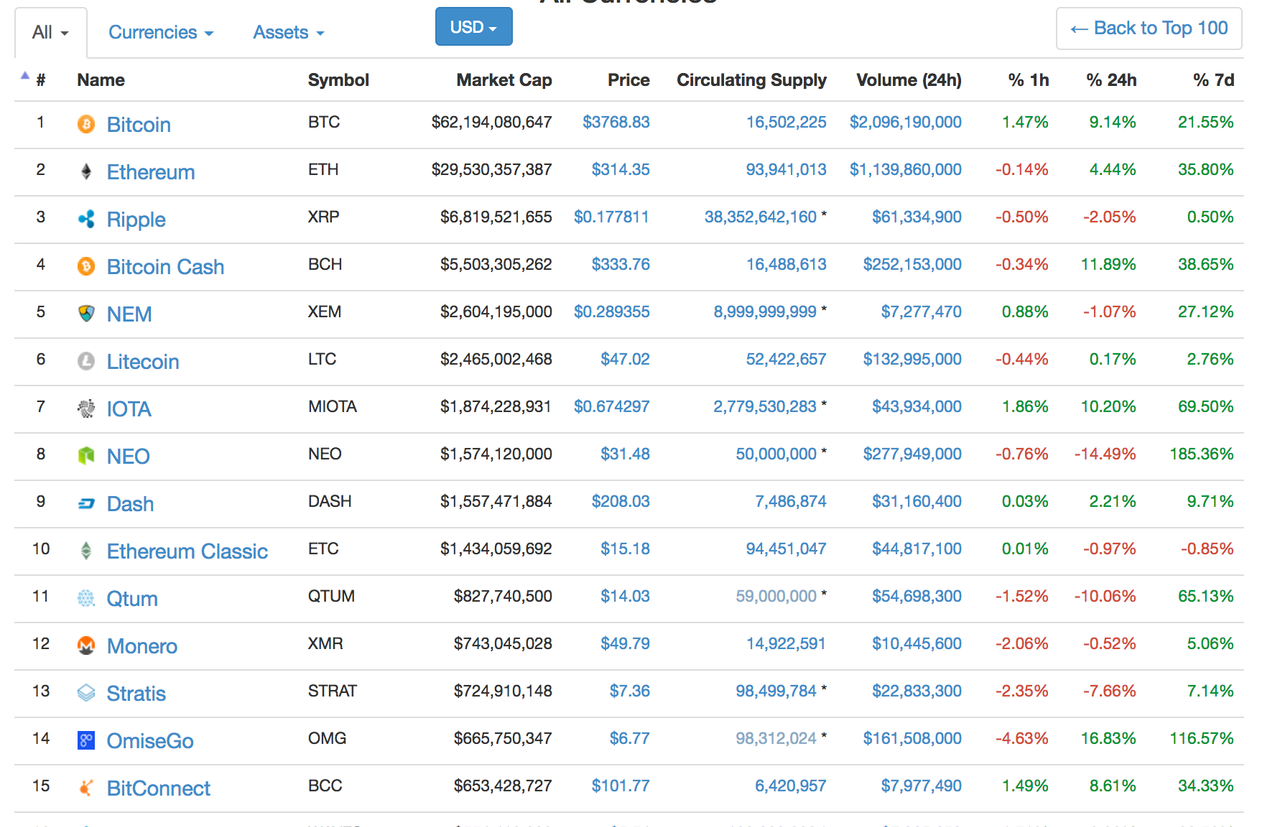Go back to Top 100

click(x=1149, y=28)
